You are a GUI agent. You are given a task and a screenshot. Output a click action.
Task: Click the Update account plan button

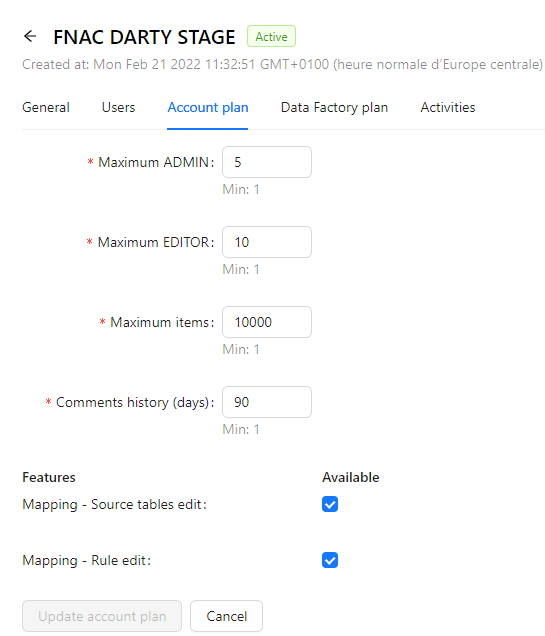102,616
